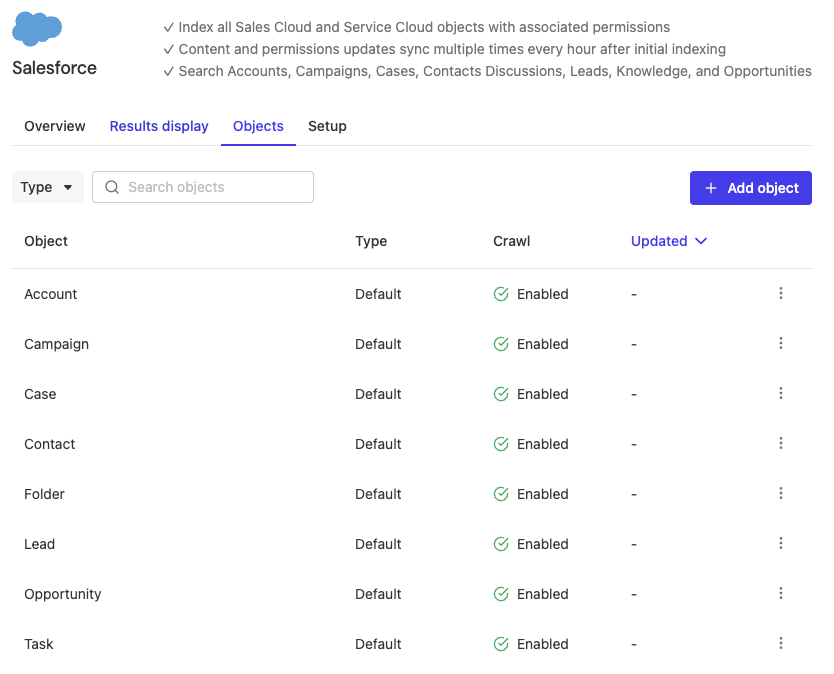This screenshot has width=834, height=674.
Task: Click the Enabled crawl status for Account
Action: 531,294
